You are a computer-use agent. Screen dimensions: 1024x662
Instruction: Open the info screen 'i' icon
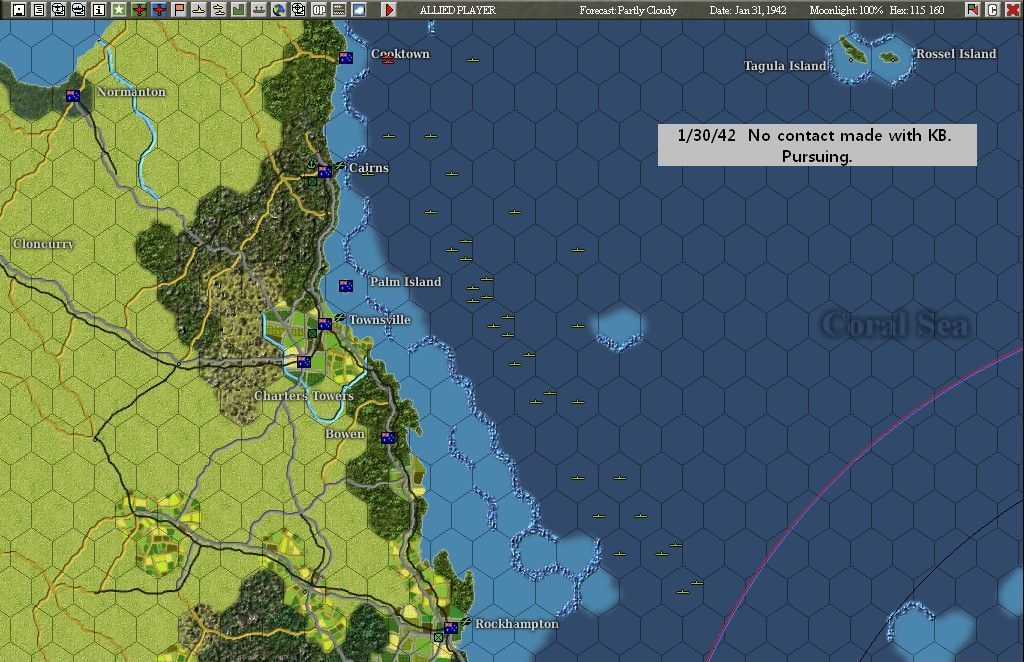pos(99,10)
